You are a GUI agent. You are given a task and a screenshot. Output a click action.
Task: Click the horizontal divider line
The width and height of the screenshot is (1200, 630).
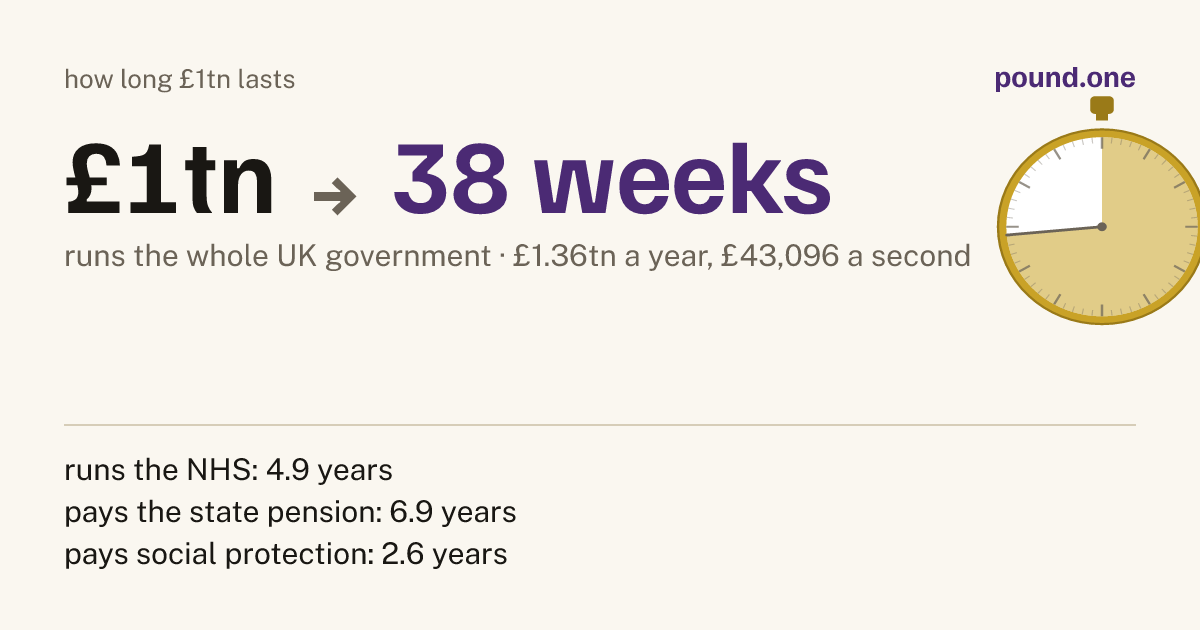click(600, 425)
